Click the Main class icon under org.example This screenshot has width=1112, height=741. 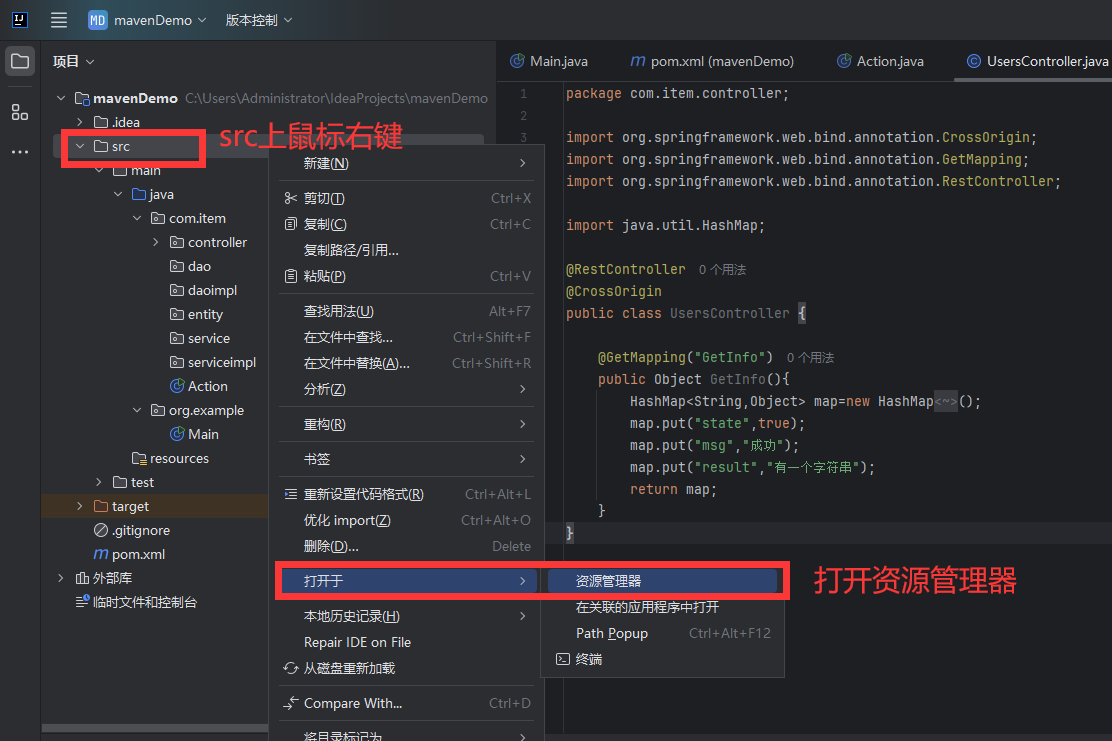coord(176,434)
